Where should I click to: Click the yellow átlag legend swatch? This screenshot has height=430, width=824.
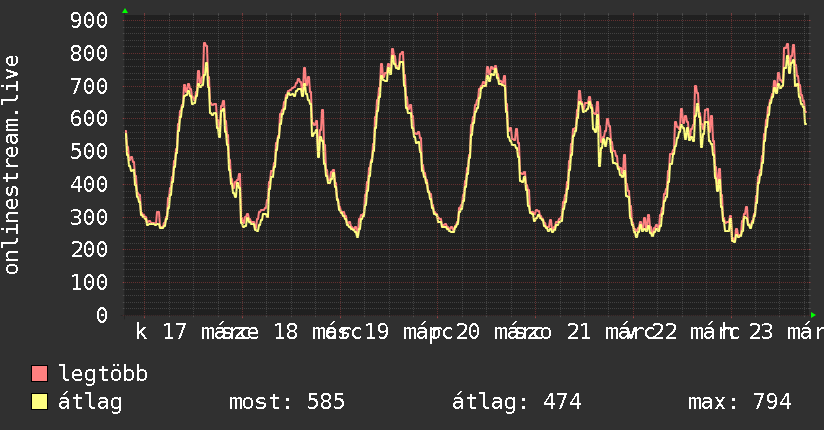coord(39,402)
